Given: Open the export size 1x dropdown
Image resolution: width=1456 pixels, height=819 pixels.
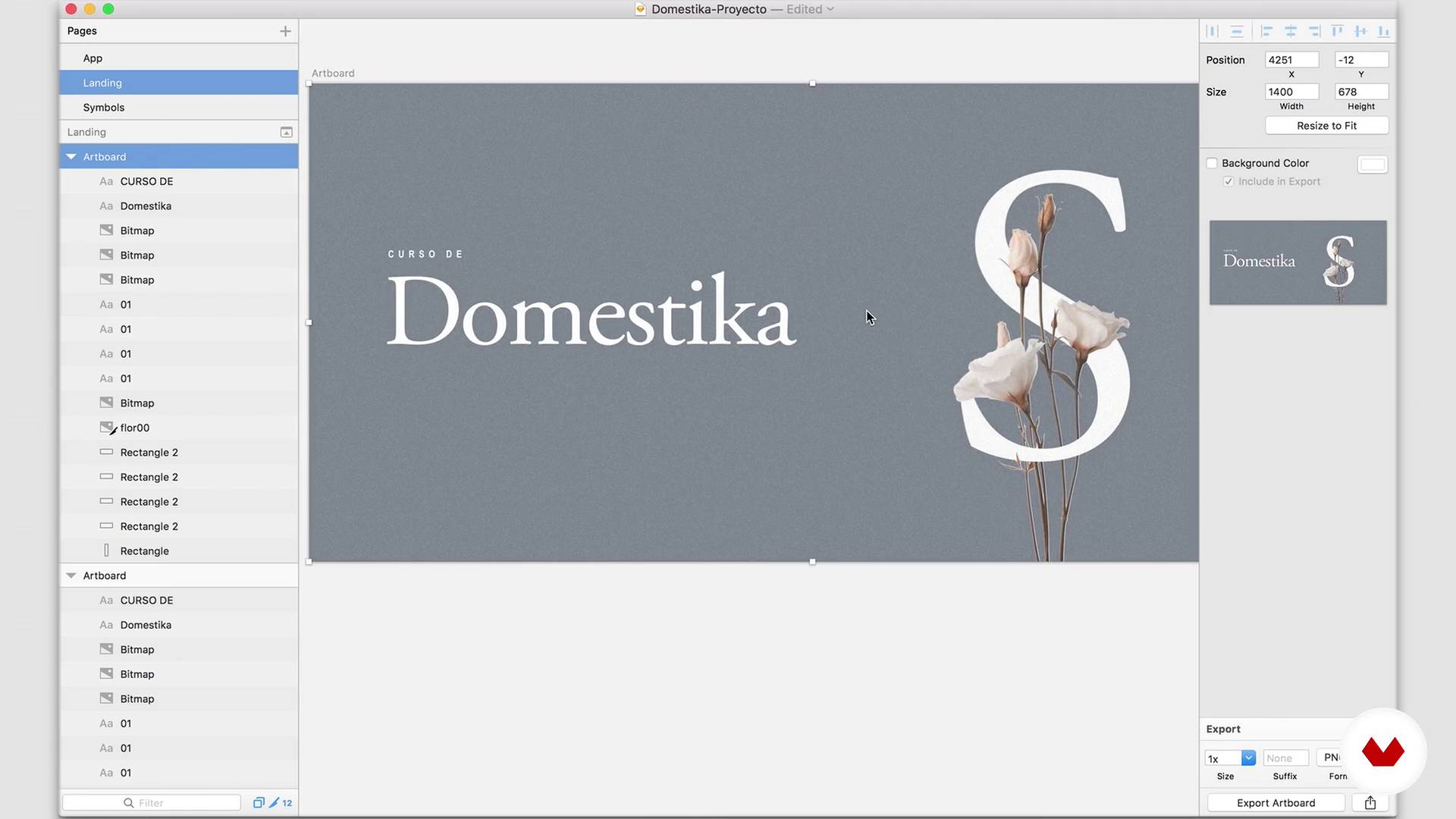Looking at the screenshot, I should (1248, 758).
